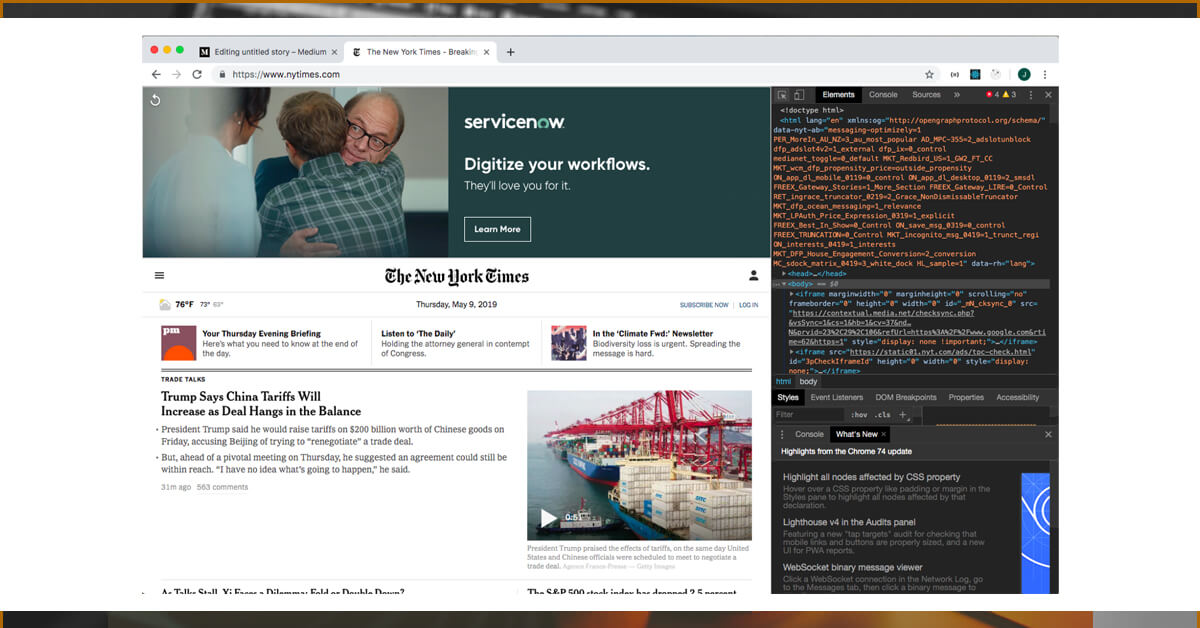The height and width of the screenshot is (628, 1200).
Task: Open the drawer three-dot menu beside Console
Action: 782,434
